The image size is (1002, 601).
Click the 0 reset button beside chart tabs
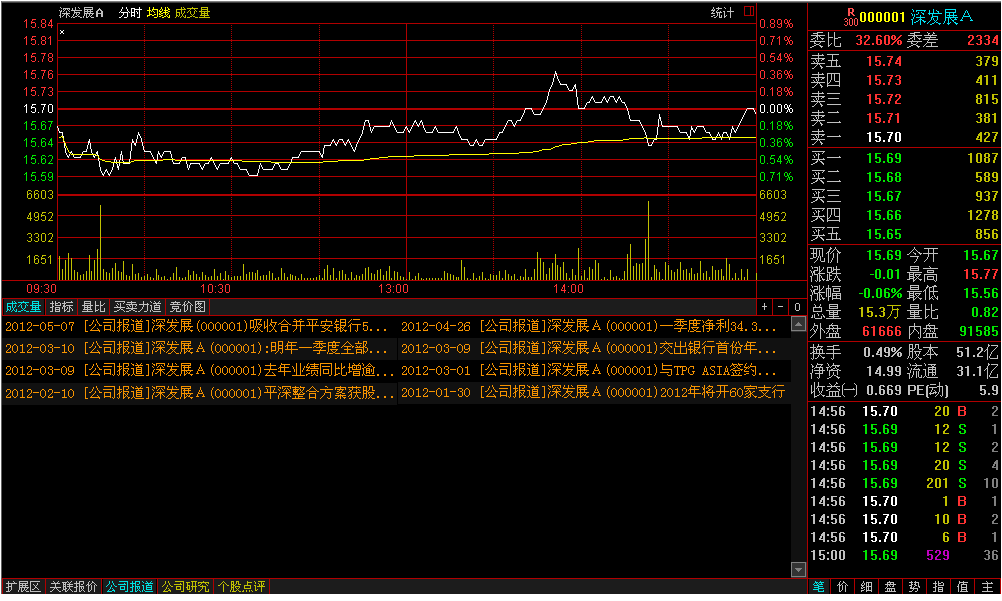click(797, 307)
